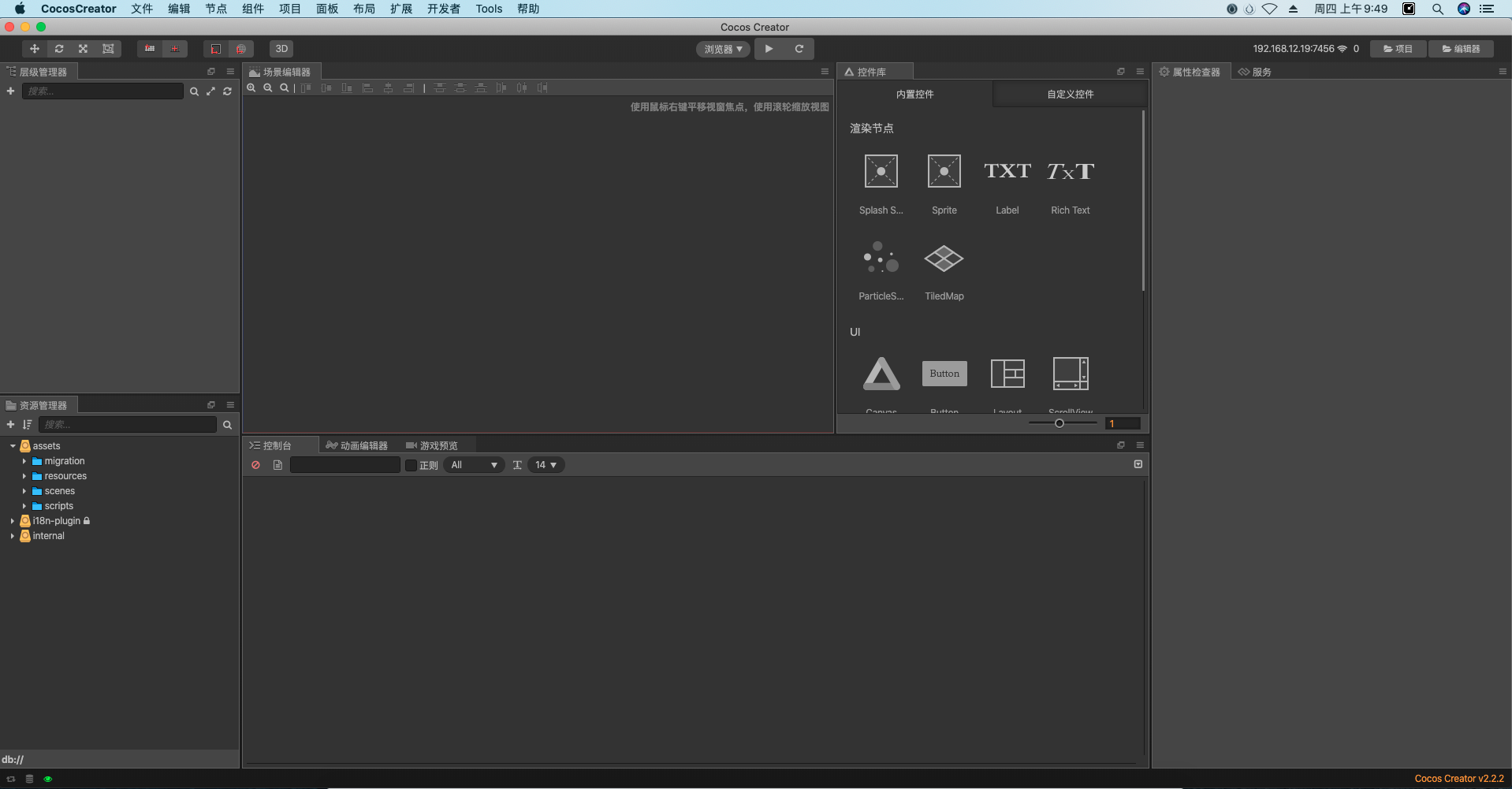Switch to the 自定义控件 tab
Viewport: 1512px width, 789px height.
(1070, 94)
